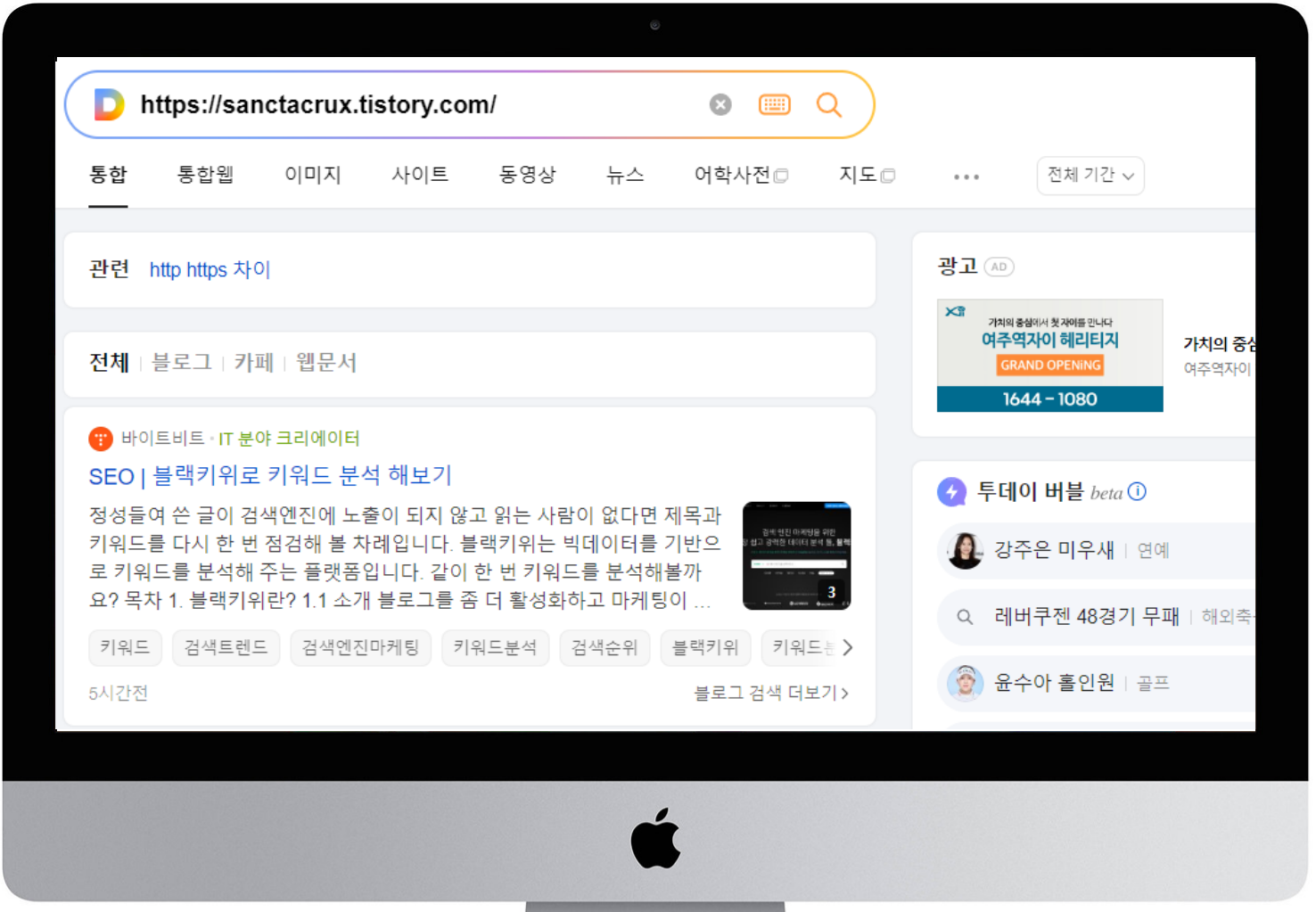The height and width of the screenshot is (912, 1316).
Task: Open the 지도 tab link
Action: click(867, 175)
